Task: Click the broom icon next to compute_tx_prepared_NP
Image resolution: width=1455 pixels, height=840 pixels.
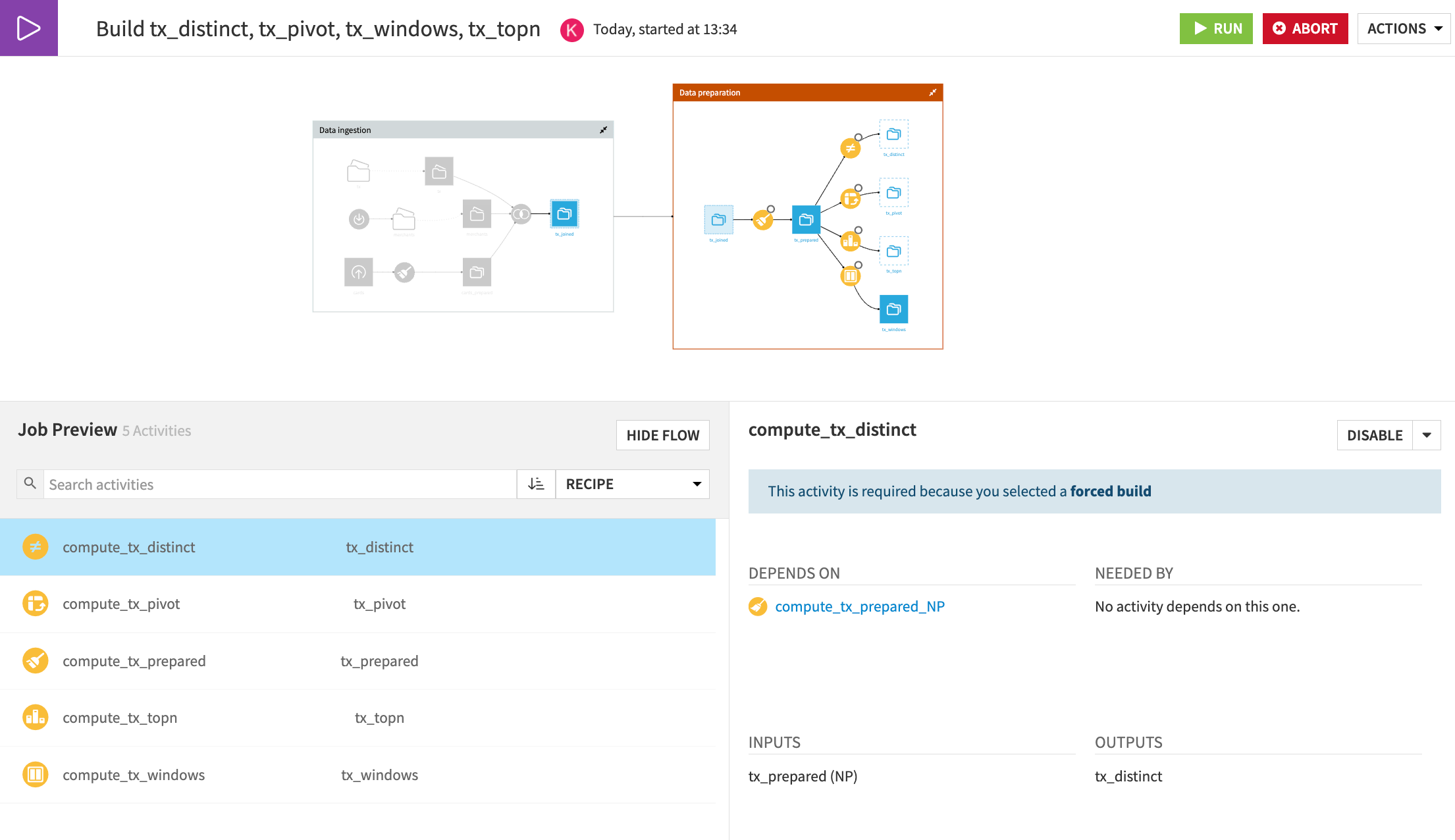Action: click(x=758, y=606)
